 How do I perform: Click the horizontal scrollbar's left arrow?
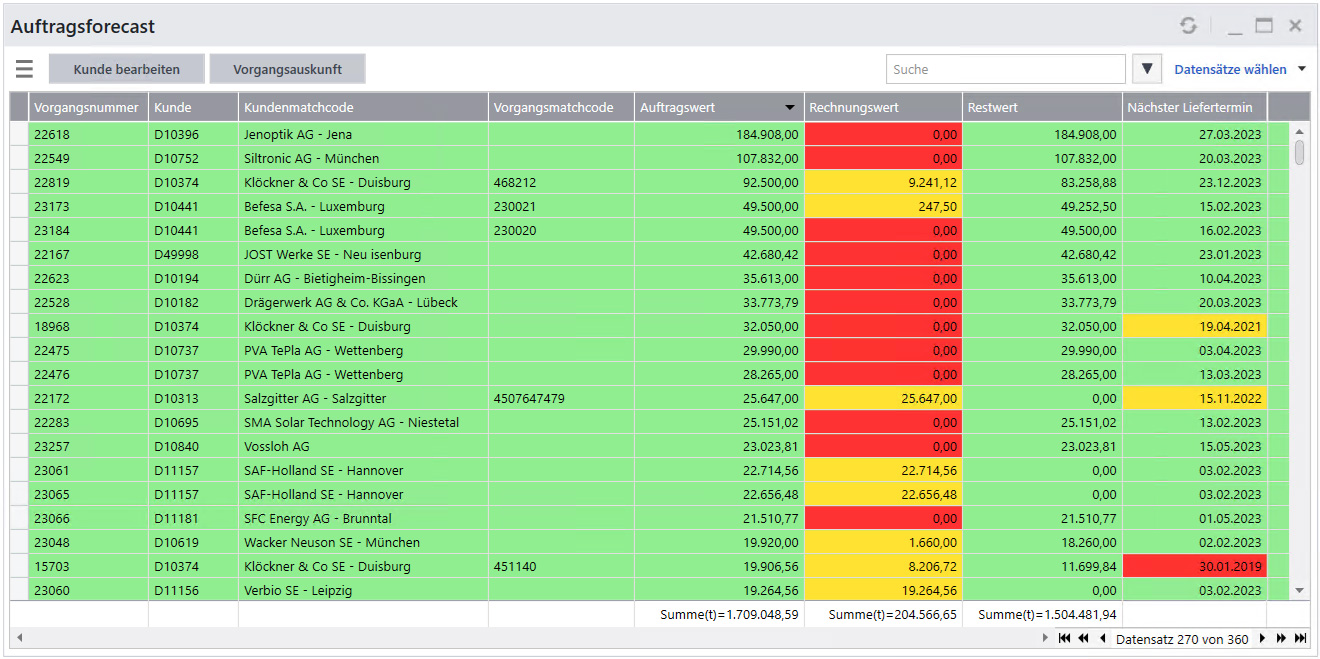point(18,638)
